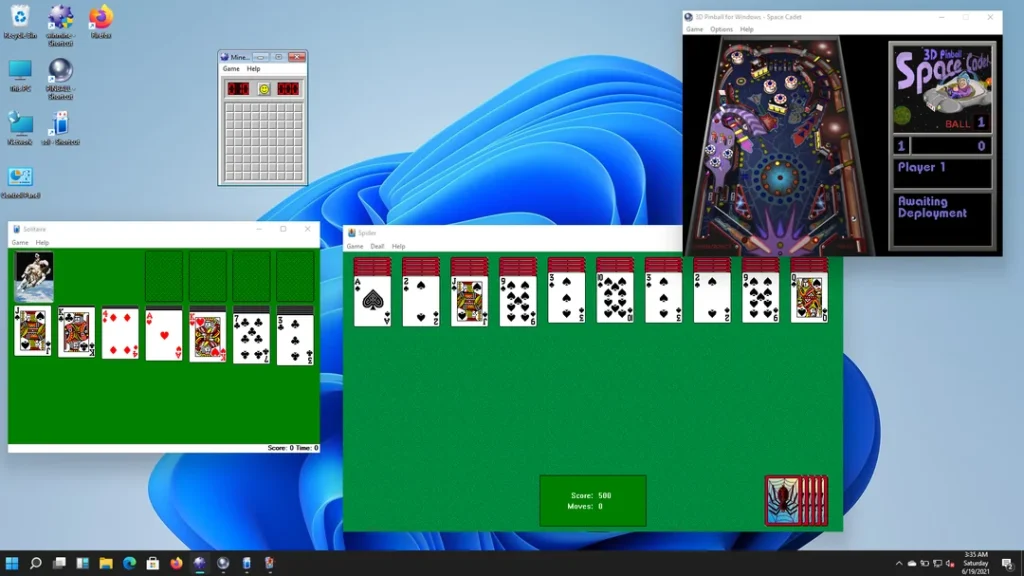Screen dimensions: 1024x576
Task: Open the Help menu in Solitaire
Action: coord(41,241)
